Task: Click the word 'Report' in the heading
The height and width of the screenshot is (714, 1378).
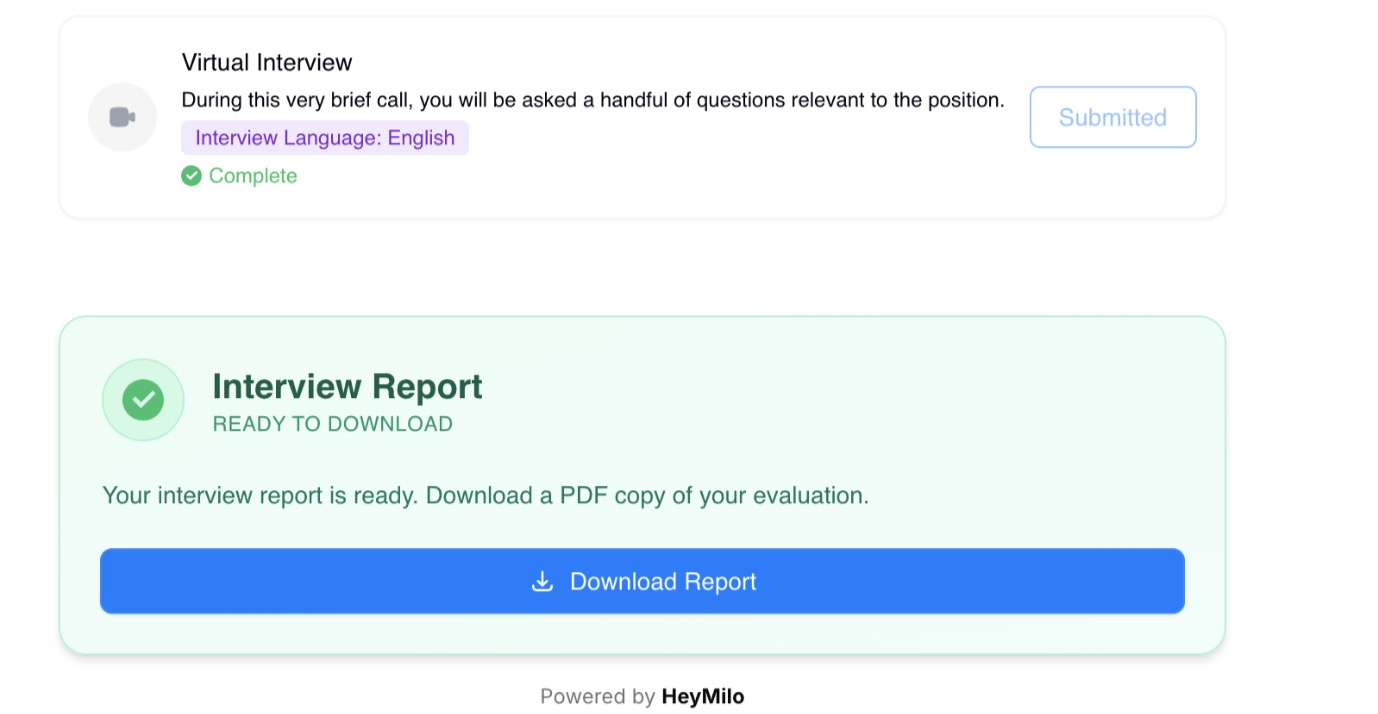Action: click(x=426, y=386)
